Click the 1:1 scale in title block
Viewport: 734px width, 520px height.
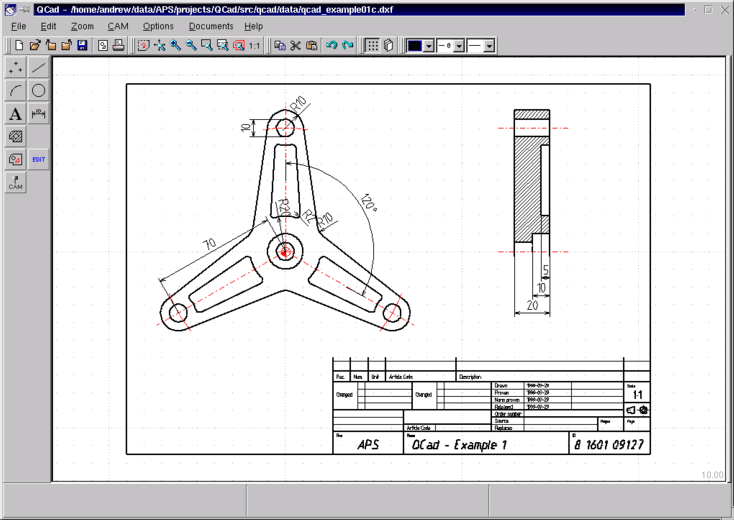[x=637, y=395]
